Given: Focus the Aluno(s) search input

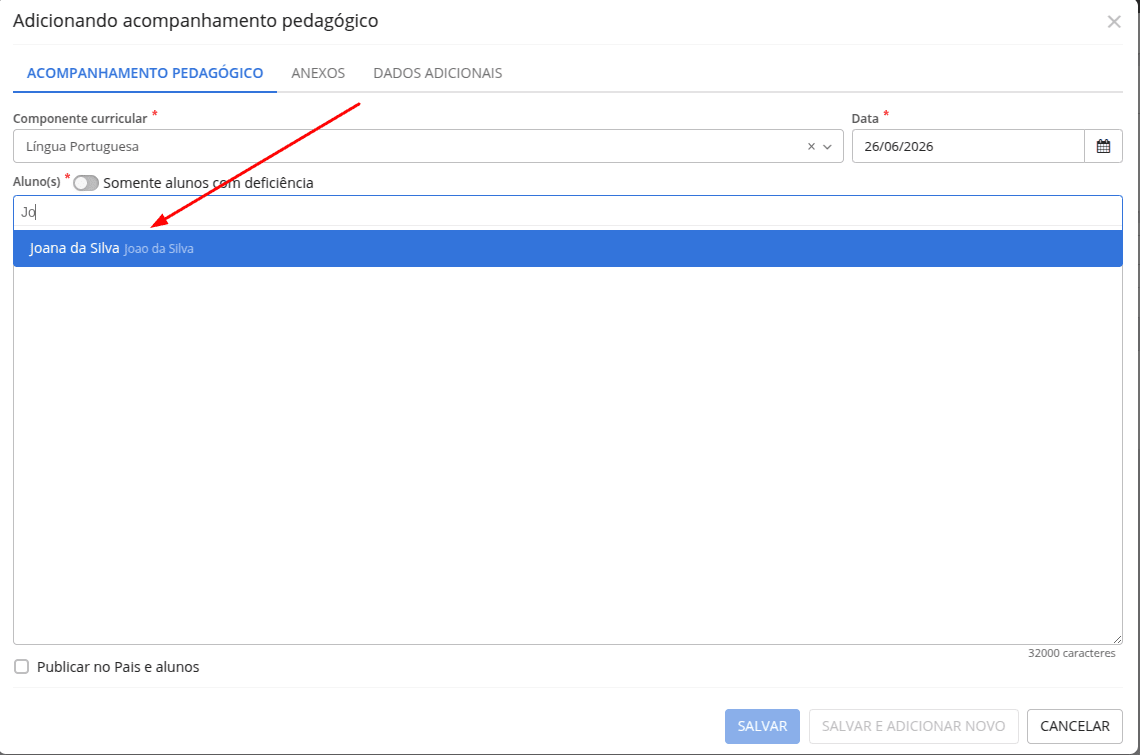Looking at the screenshot, I should click(x=568, y=212).
